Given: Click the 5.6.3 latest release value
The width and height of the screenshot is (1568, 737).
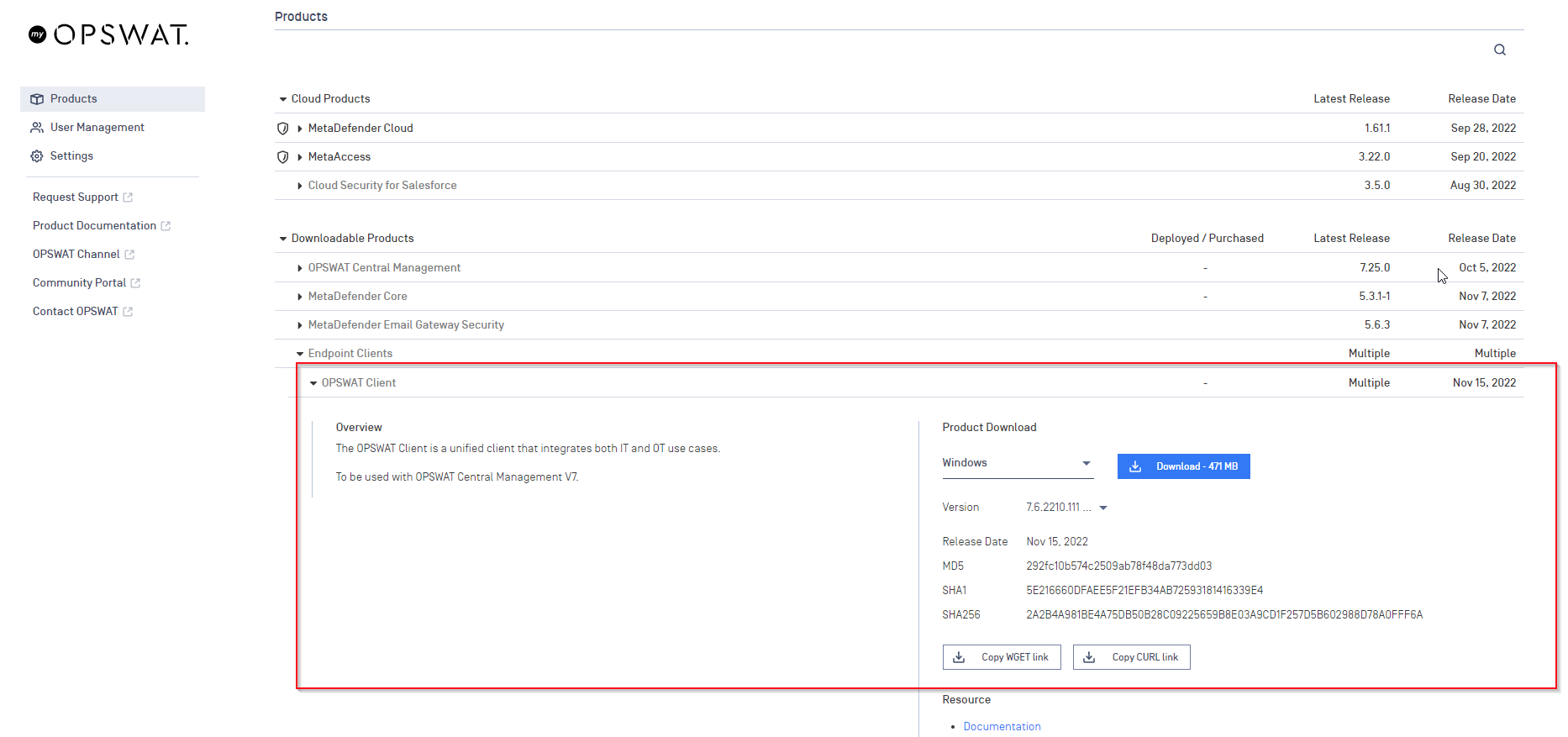Looking at the screenshot, I should [1376, 325].
